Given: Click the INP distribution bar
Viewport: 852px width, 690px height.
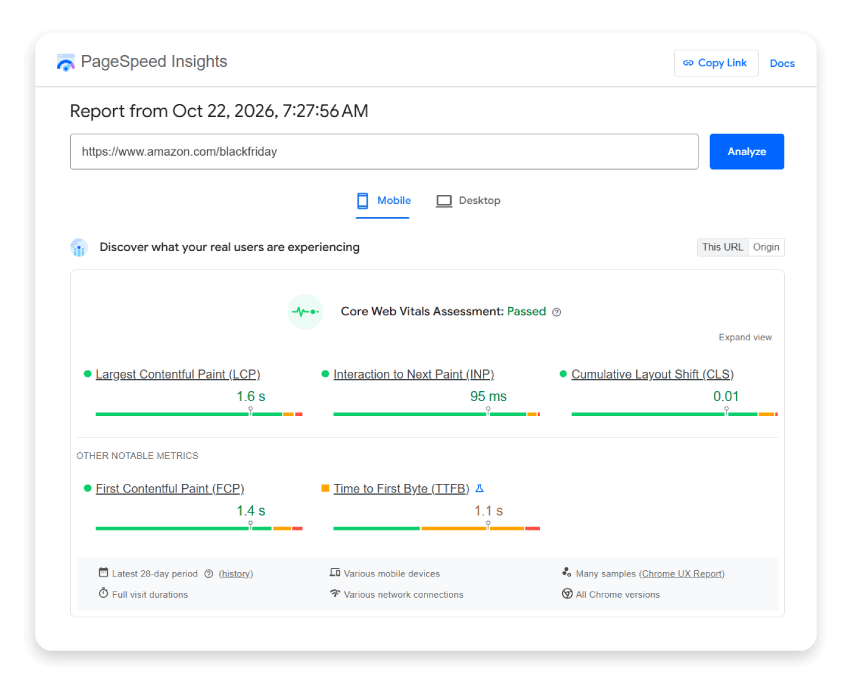Looking at the screenshot, I should pos(436,414).
